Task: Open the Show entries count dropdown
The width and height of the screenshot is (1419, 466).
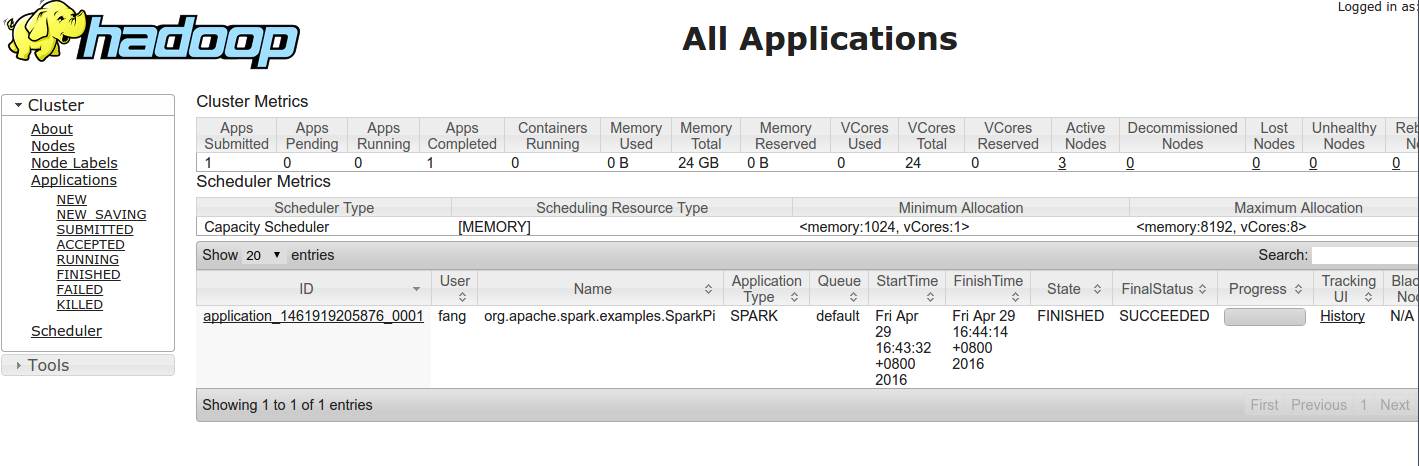Action: (264, 255)
